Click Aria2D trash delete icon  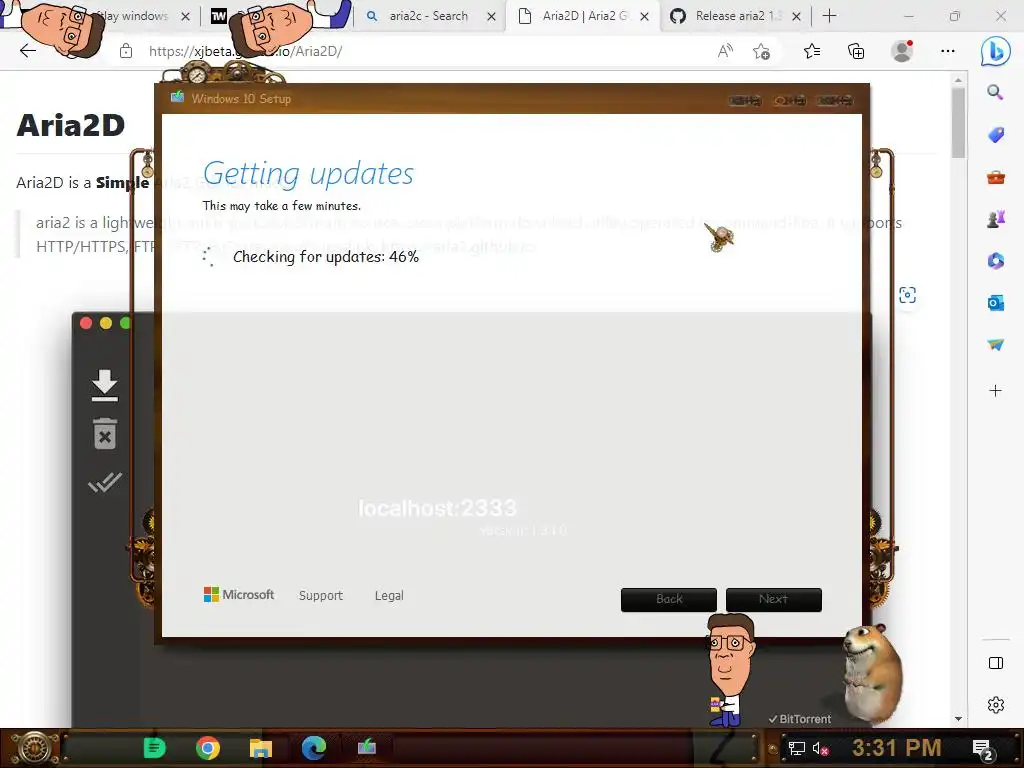click(104, 434)
